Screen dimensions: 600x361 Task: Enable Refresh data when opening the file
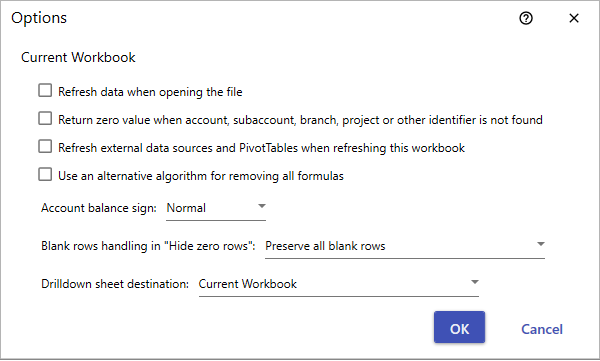pyautogui.click(x=45, y=91)
